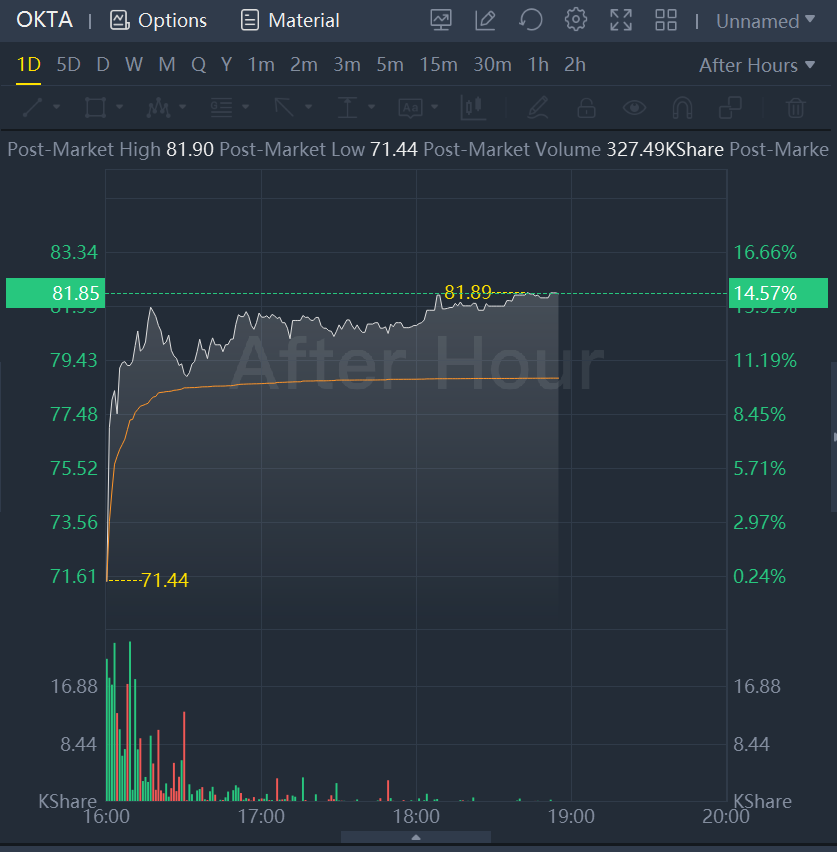Click the 83.34 price axis label
The width and height of the screenshot is (837, 852).
tap(74, 253)
